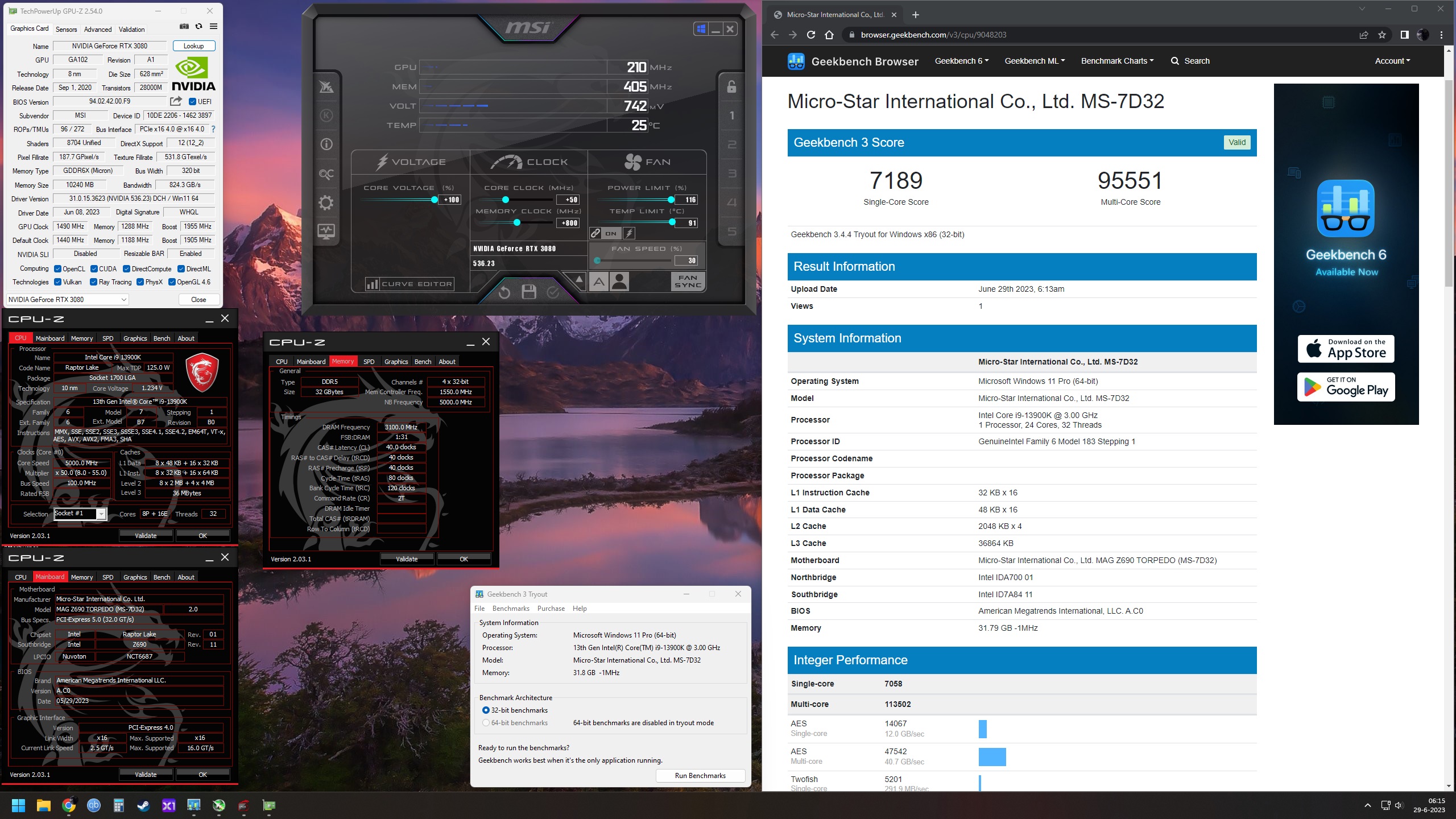
Task: Select the 32-bit benchmarks radio button
Action: pyautogui.click(x=486, y=710)
